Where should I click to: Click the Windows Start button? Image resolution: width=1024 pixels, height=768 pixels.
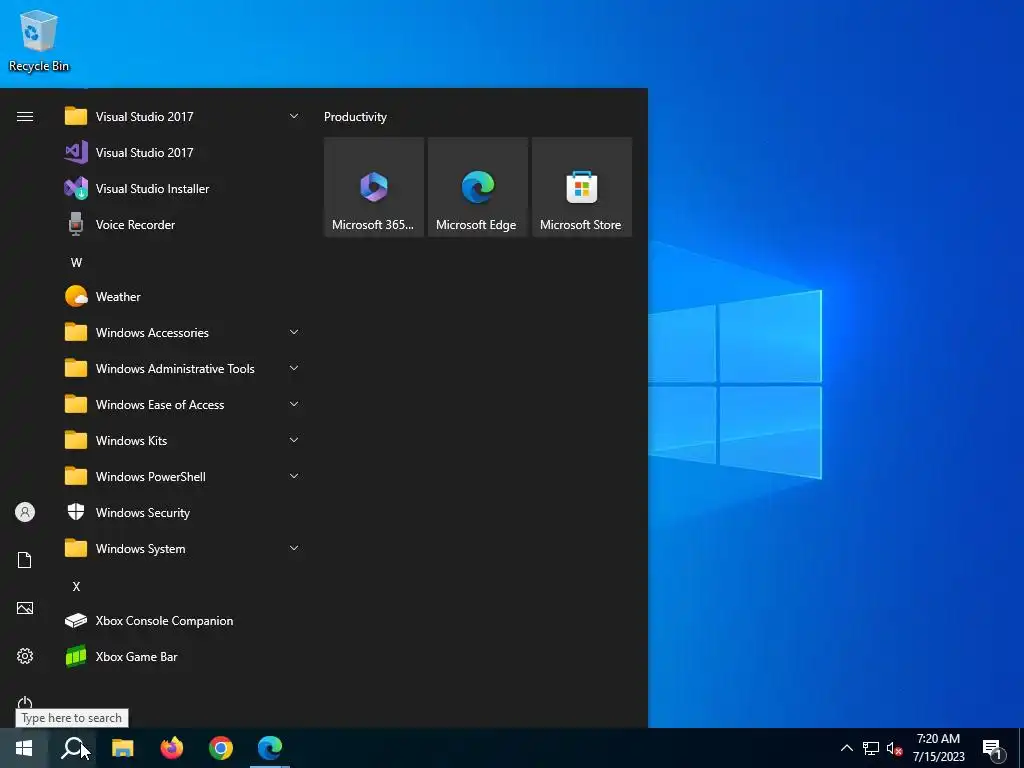(24, 748)
